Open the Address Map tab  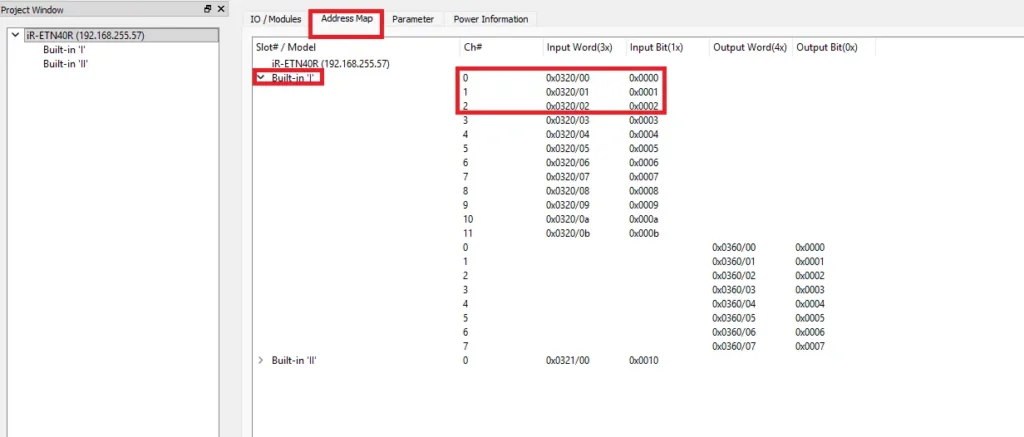(x=347, y=18)
